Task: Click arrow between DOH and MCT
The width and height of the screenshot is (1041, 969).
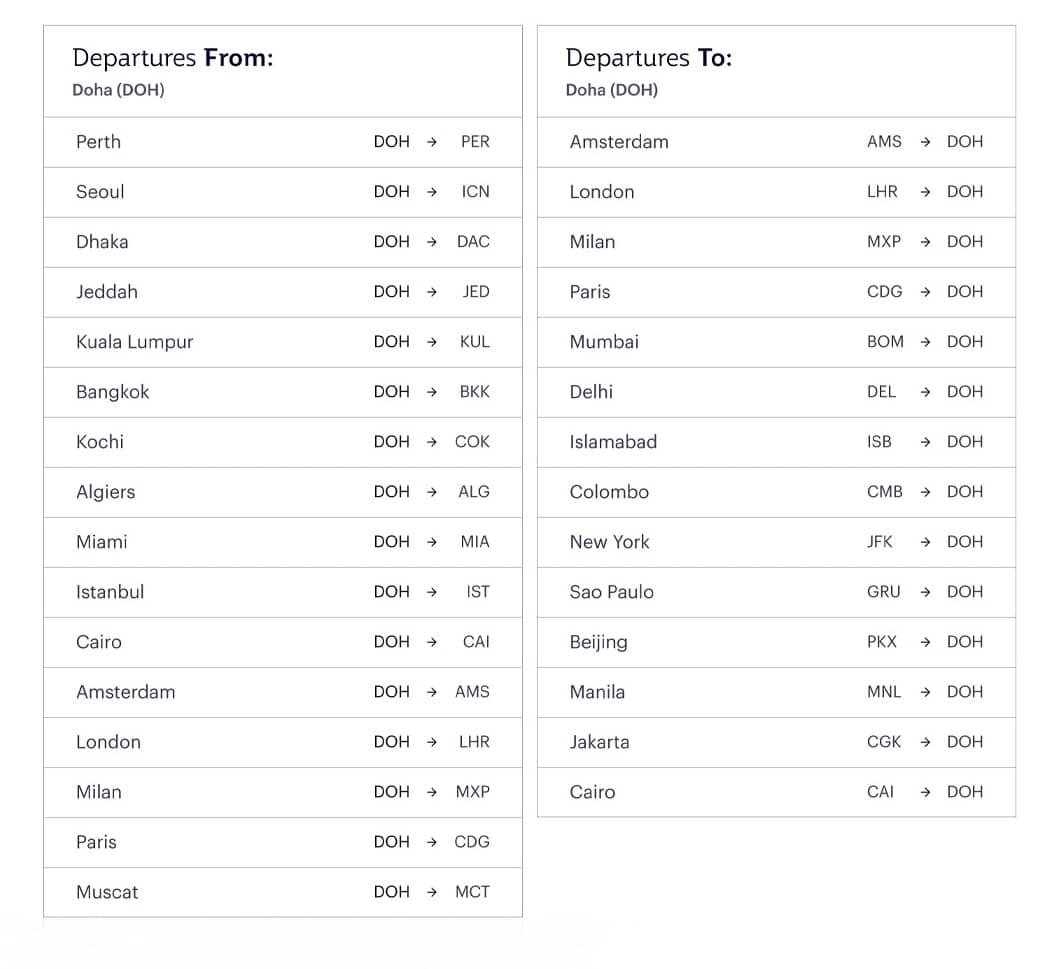Action: point(432,892)
